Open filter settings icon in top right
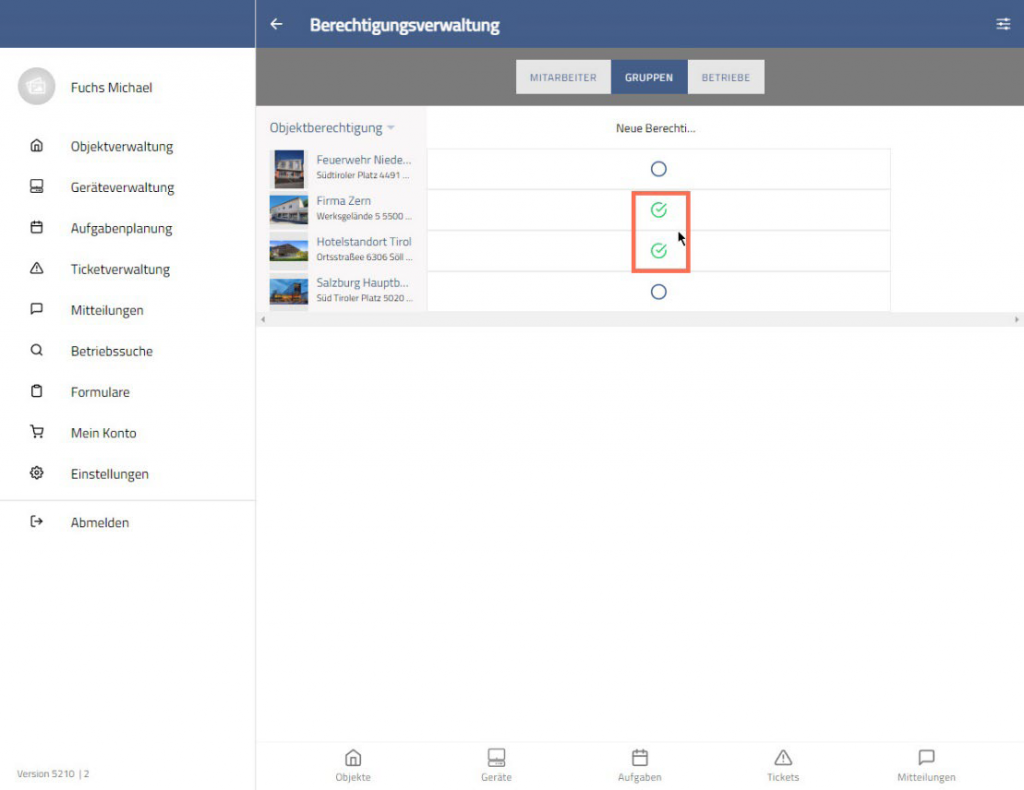1024x790 pixels. [x=1003, y=25]
